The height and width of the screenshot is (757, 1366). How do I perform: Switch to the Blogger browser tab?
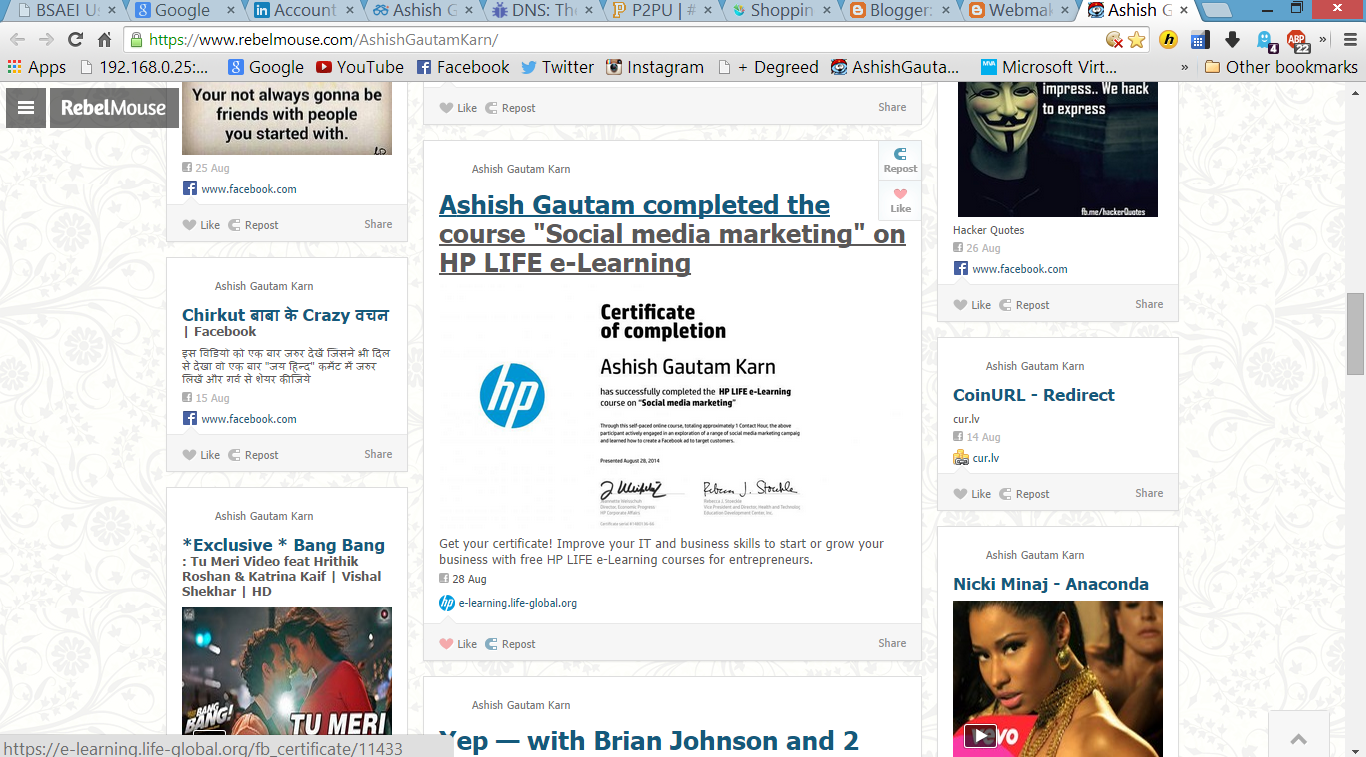(x=898, y=11)
